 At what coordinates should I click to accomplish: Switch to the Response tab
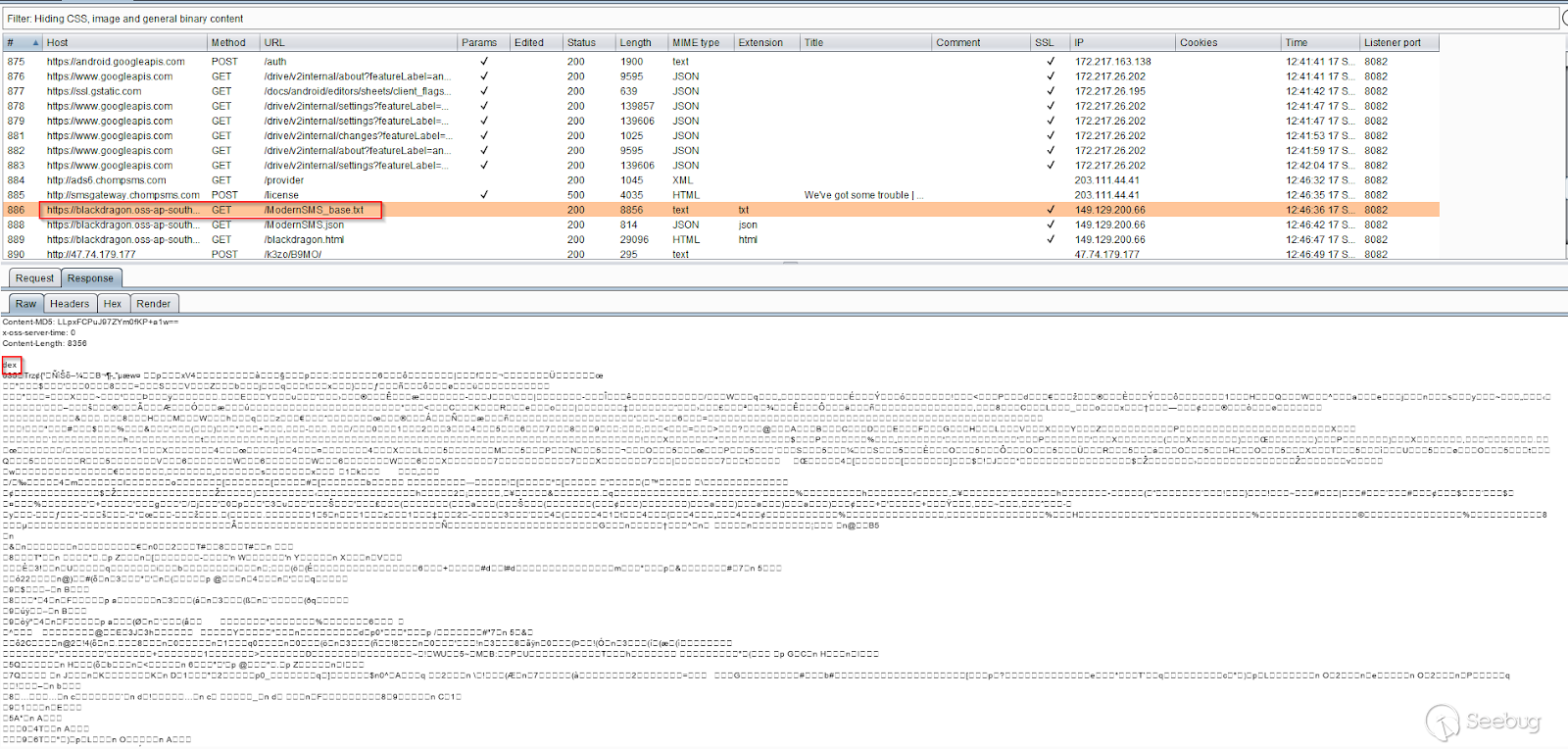90,278
